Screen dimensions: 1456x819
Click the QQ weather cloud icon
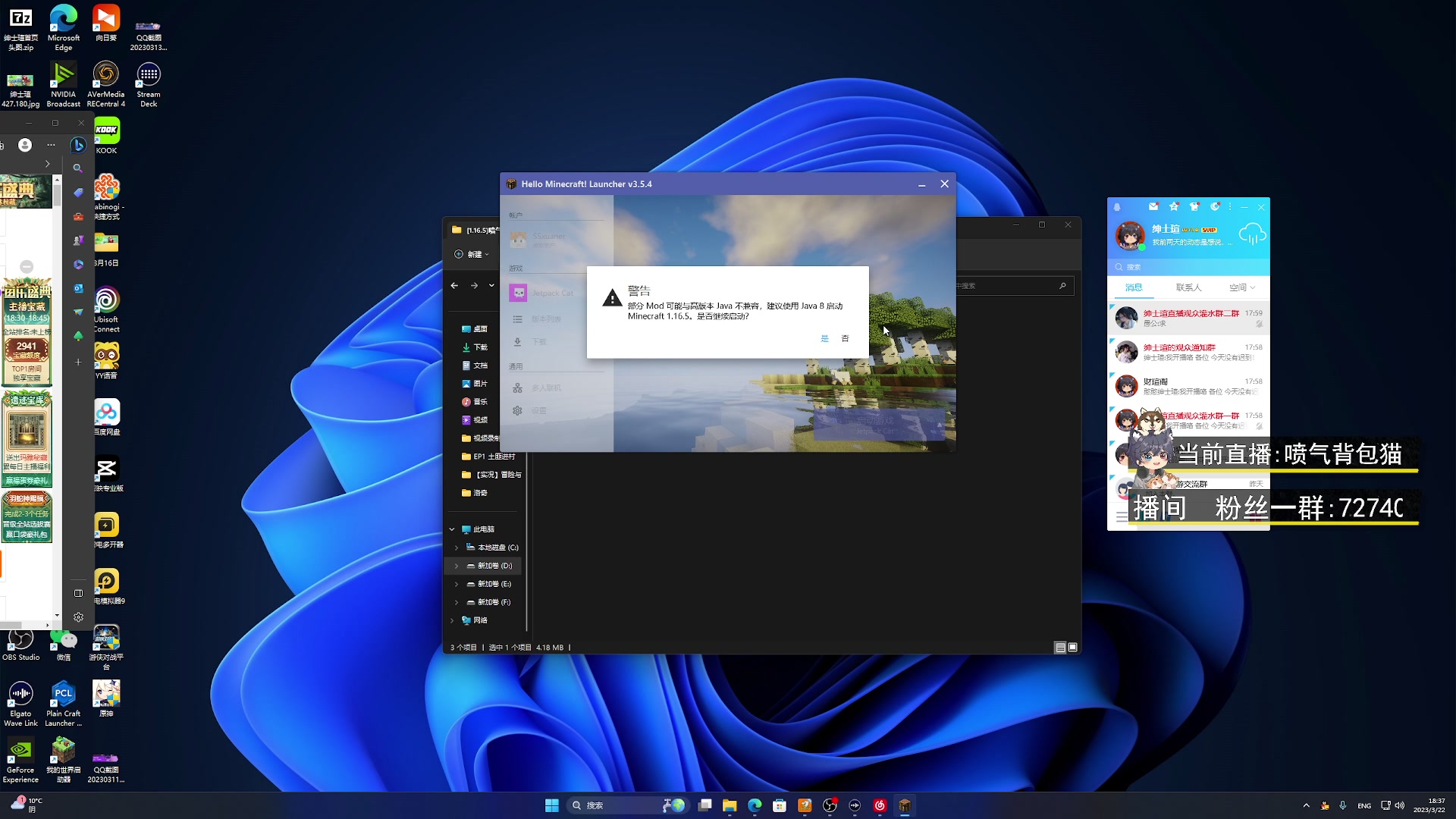click(1252, 234)
